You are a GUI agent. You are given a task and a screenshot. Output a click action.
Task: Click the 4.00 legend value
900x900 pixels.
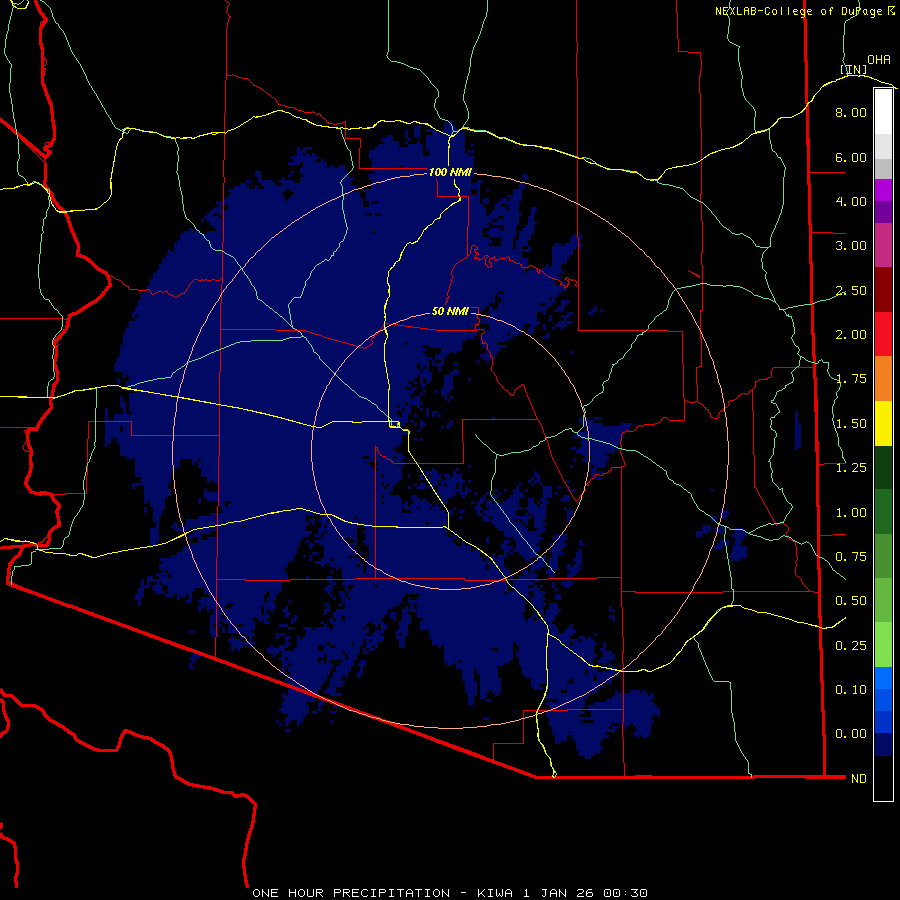tap(851, 201)
